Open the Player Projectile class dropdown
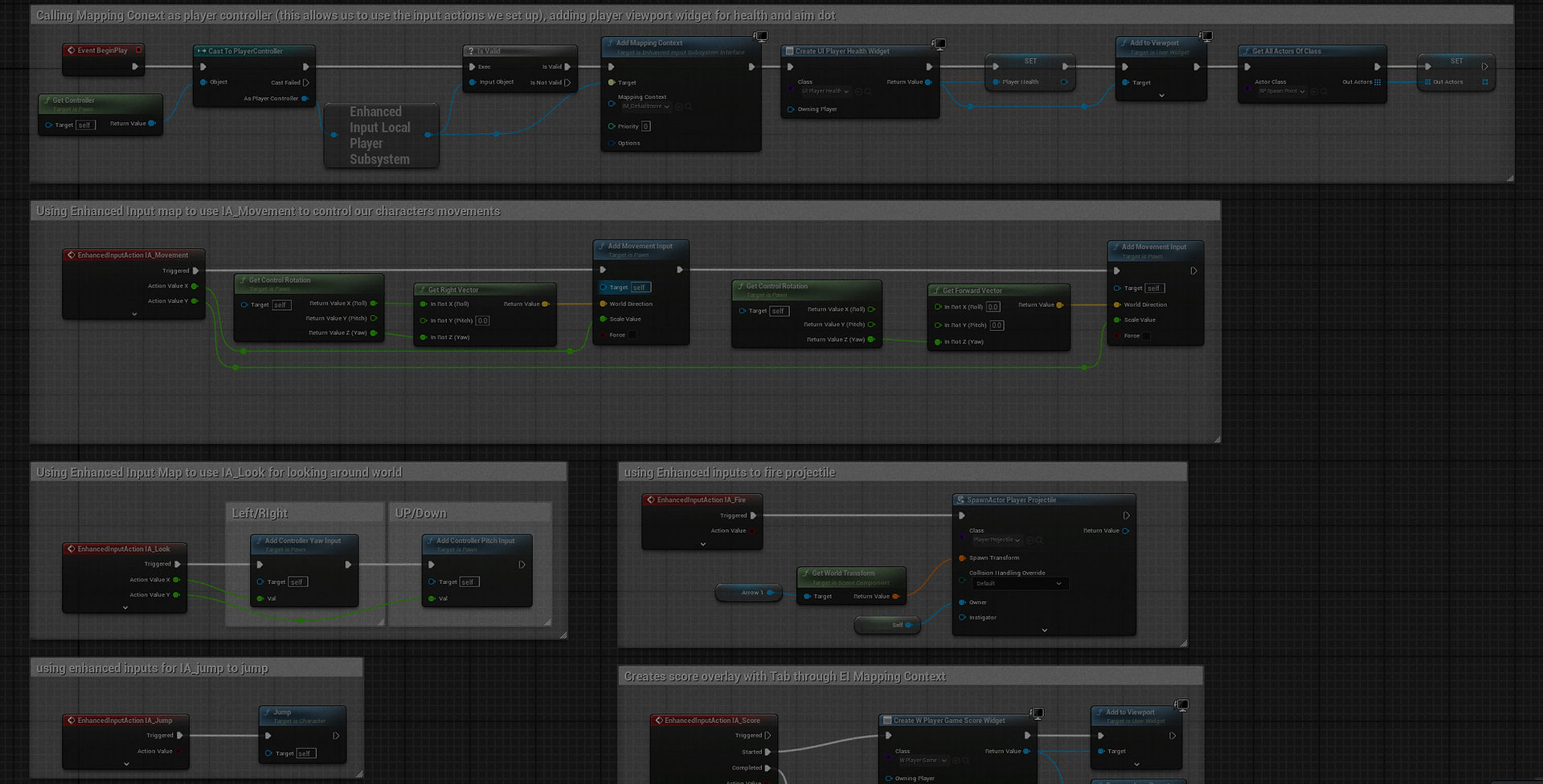Viewport: 1543px width, 784px height. point(997,540)
